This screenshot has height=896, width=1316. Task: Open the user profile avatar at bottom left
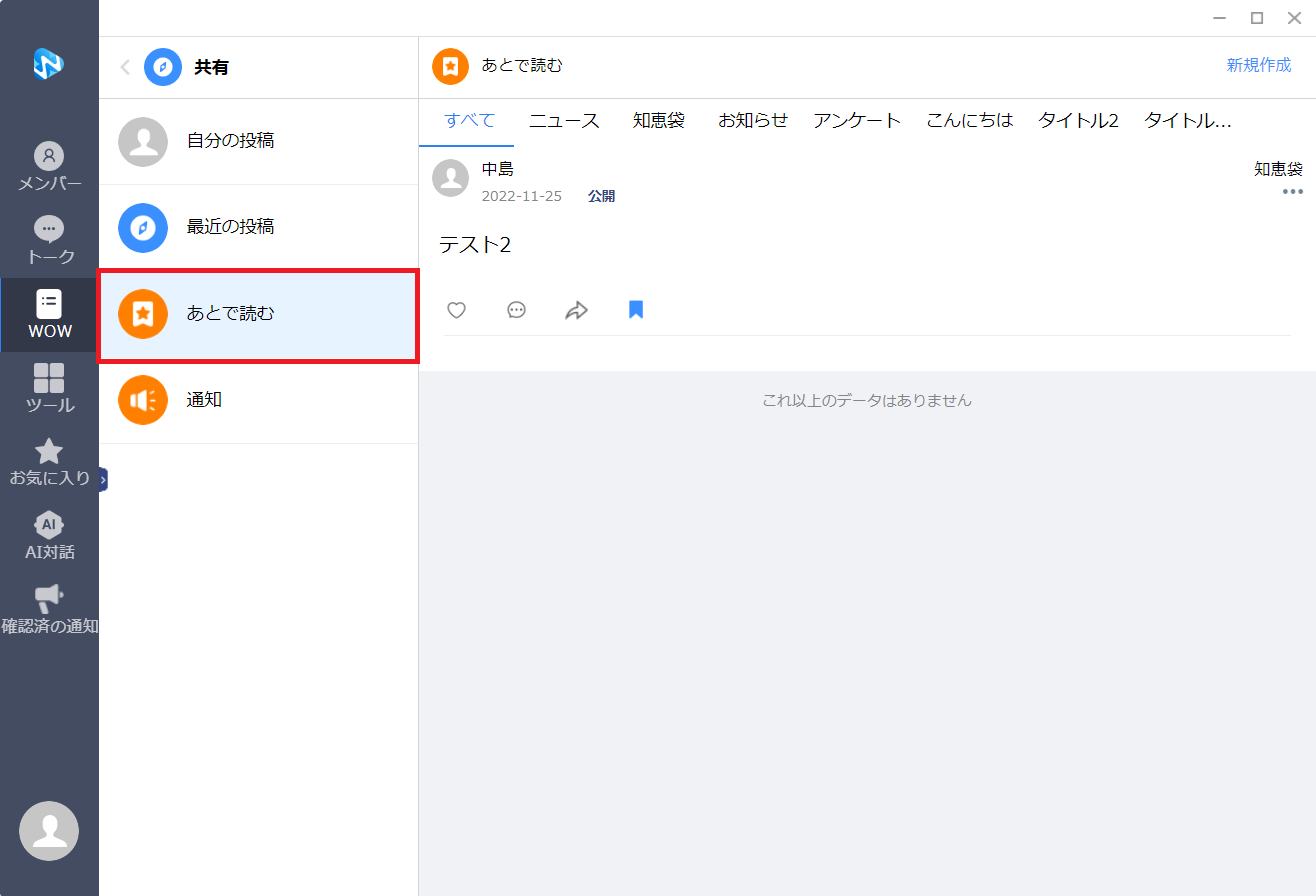coord(49,831)
